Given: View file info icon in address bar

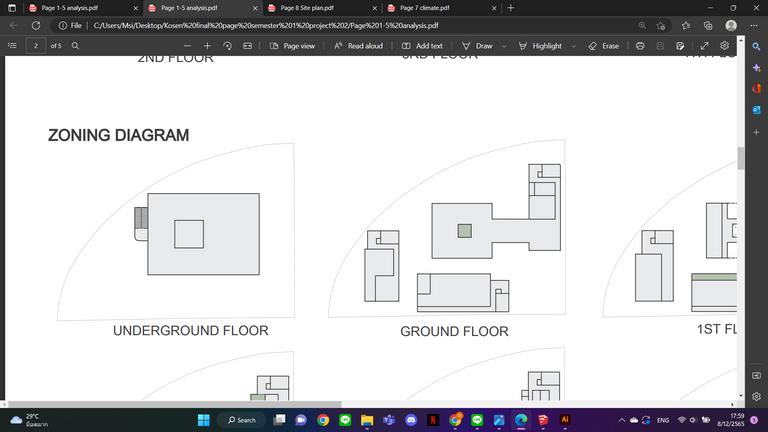Looking at the screenshot, I should pos(63,25).
